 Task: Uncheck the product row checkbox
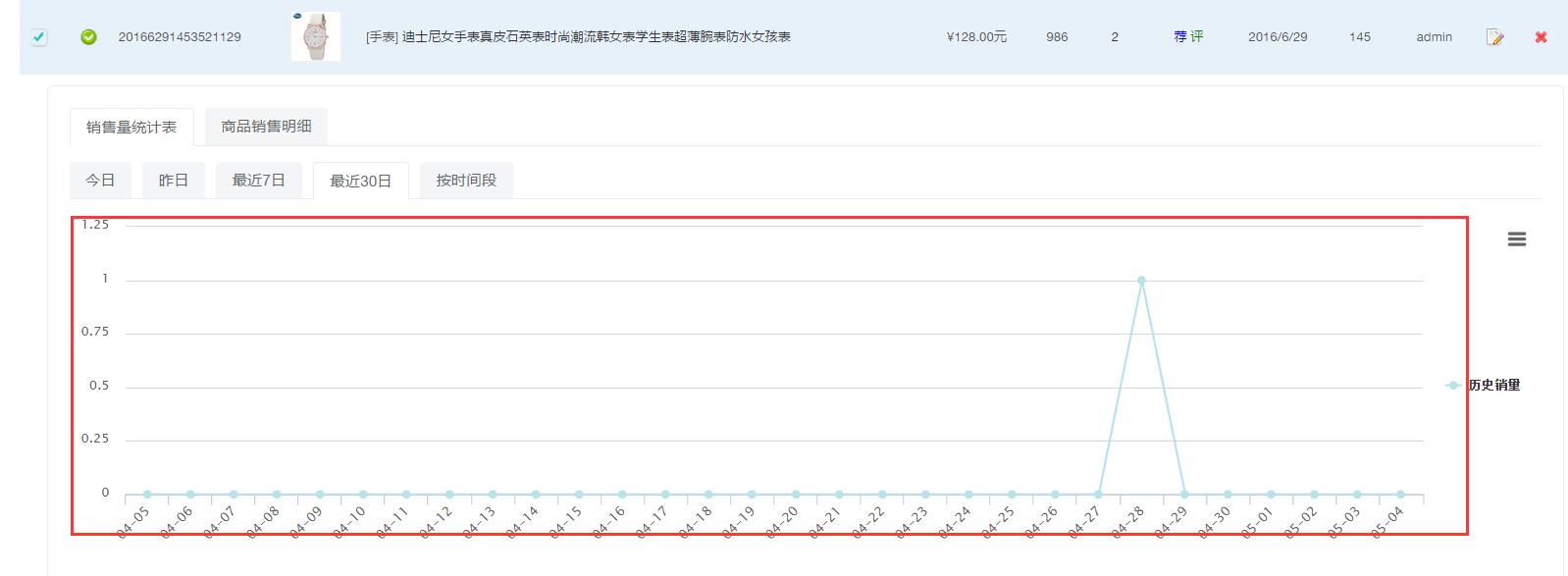[38, 37]
